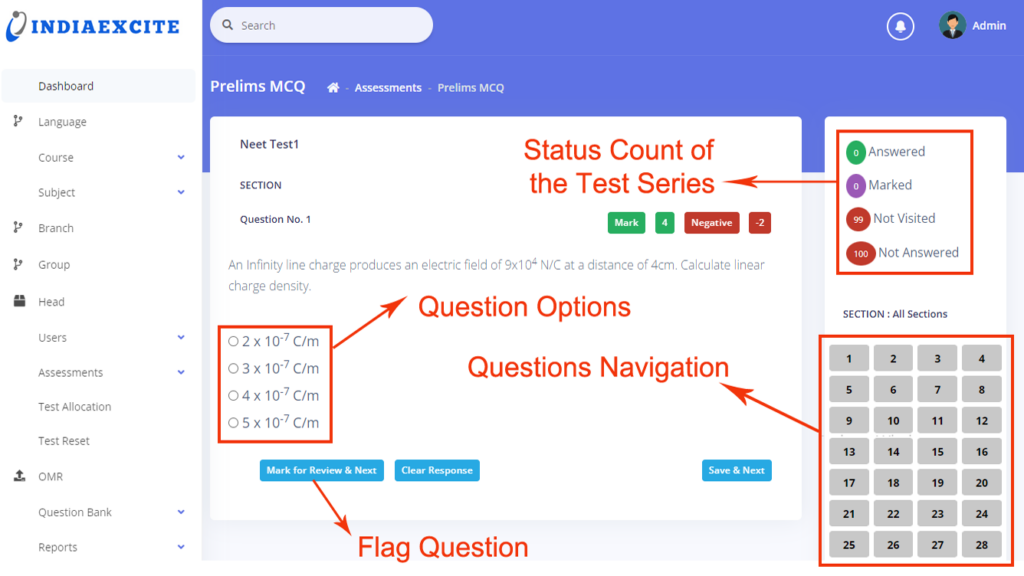Open the Admin profile avatar
Screen dimensions: 1024x576
tap(952, 25)
